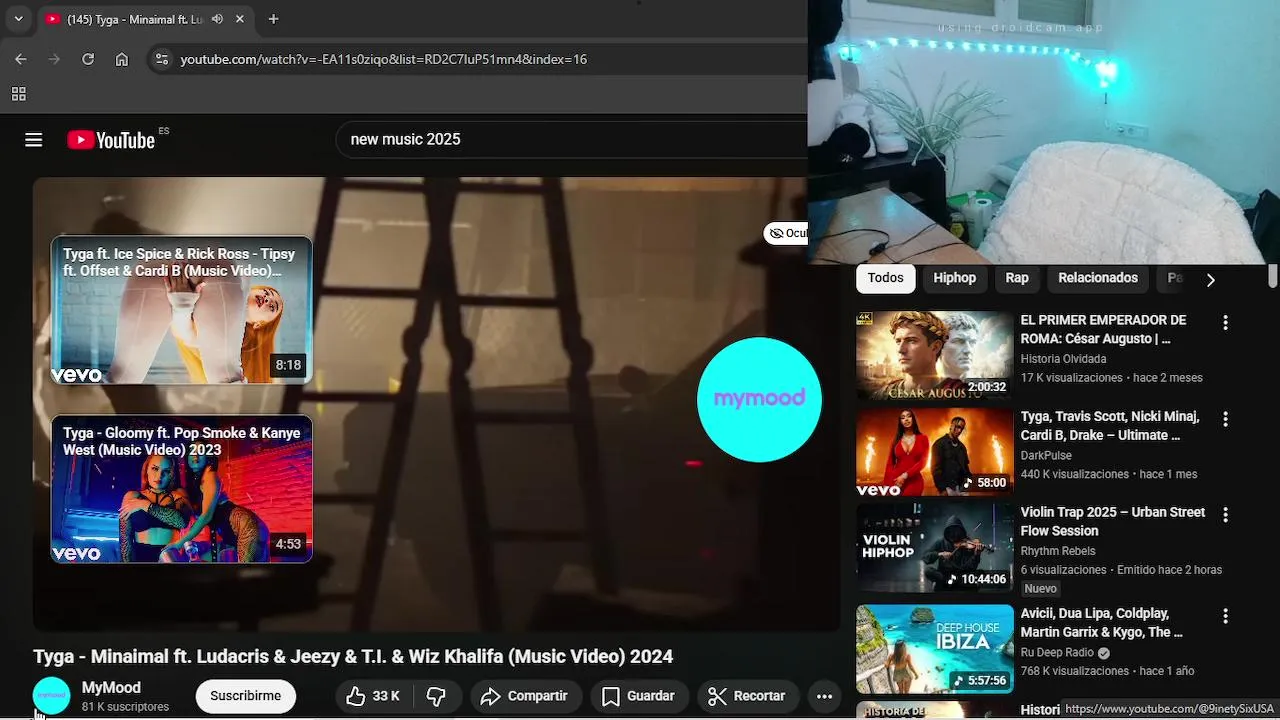This screenshot has width=1280, height=720.
Task: Share the video via Compartir
Action: [x=523, y=696]
